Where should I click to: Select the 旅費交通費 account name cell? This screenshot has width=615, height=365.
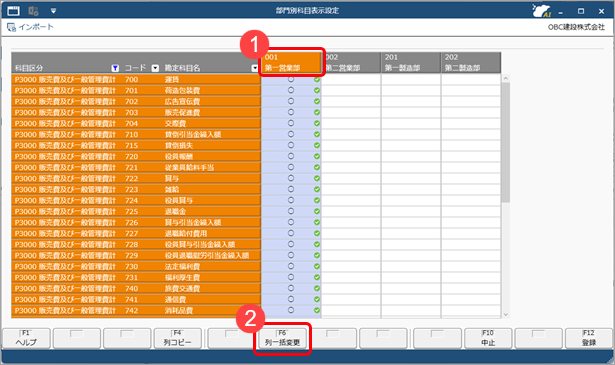(182, 289)
